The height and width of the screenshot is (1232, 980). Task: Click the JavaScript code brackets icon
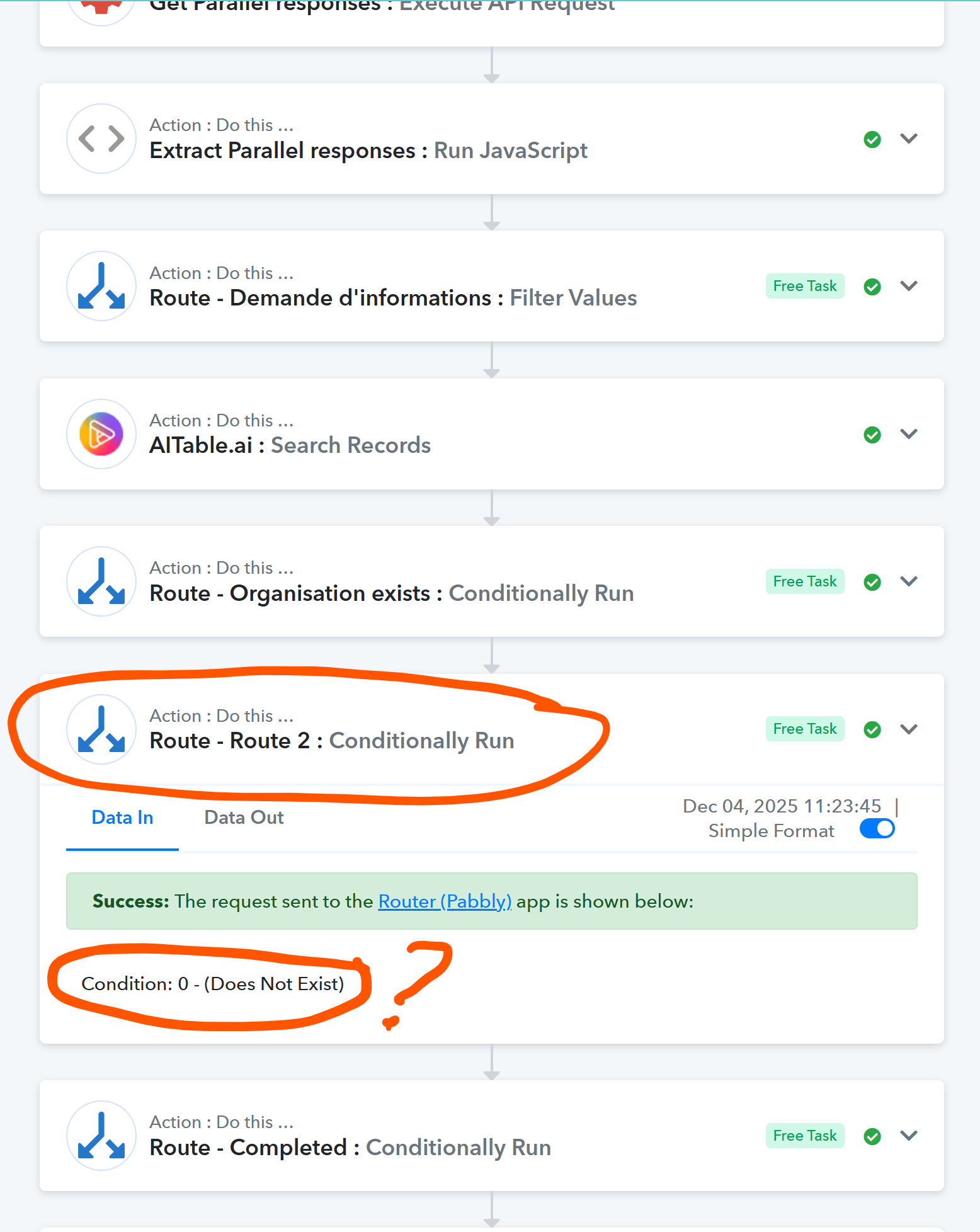click(x=101, y=139)
